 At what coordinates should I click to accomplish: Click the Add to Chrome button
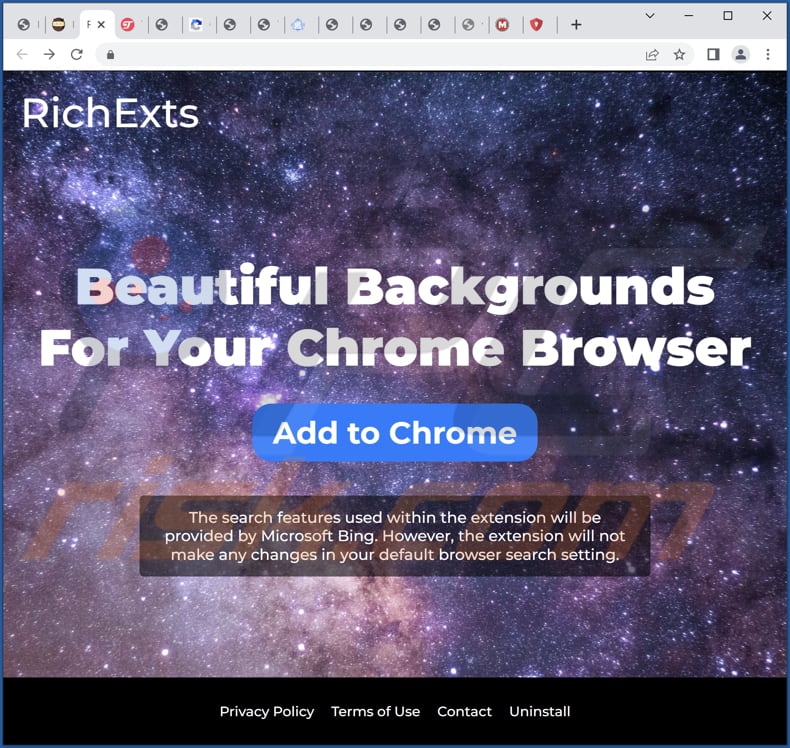coord(394,433)
